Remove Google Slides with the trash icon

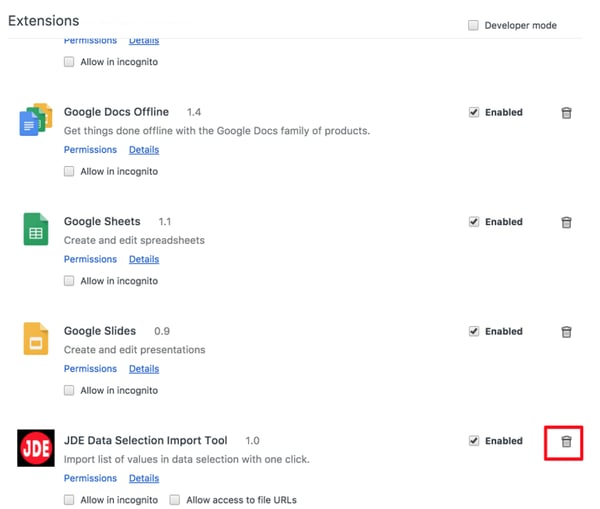pyautogui.click(x=566, y=332)
